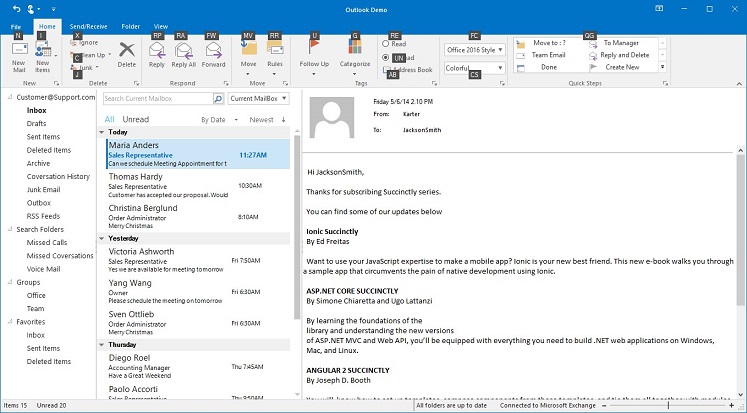
Task: Click the Reply icon in Respond group
Action: 157,50
